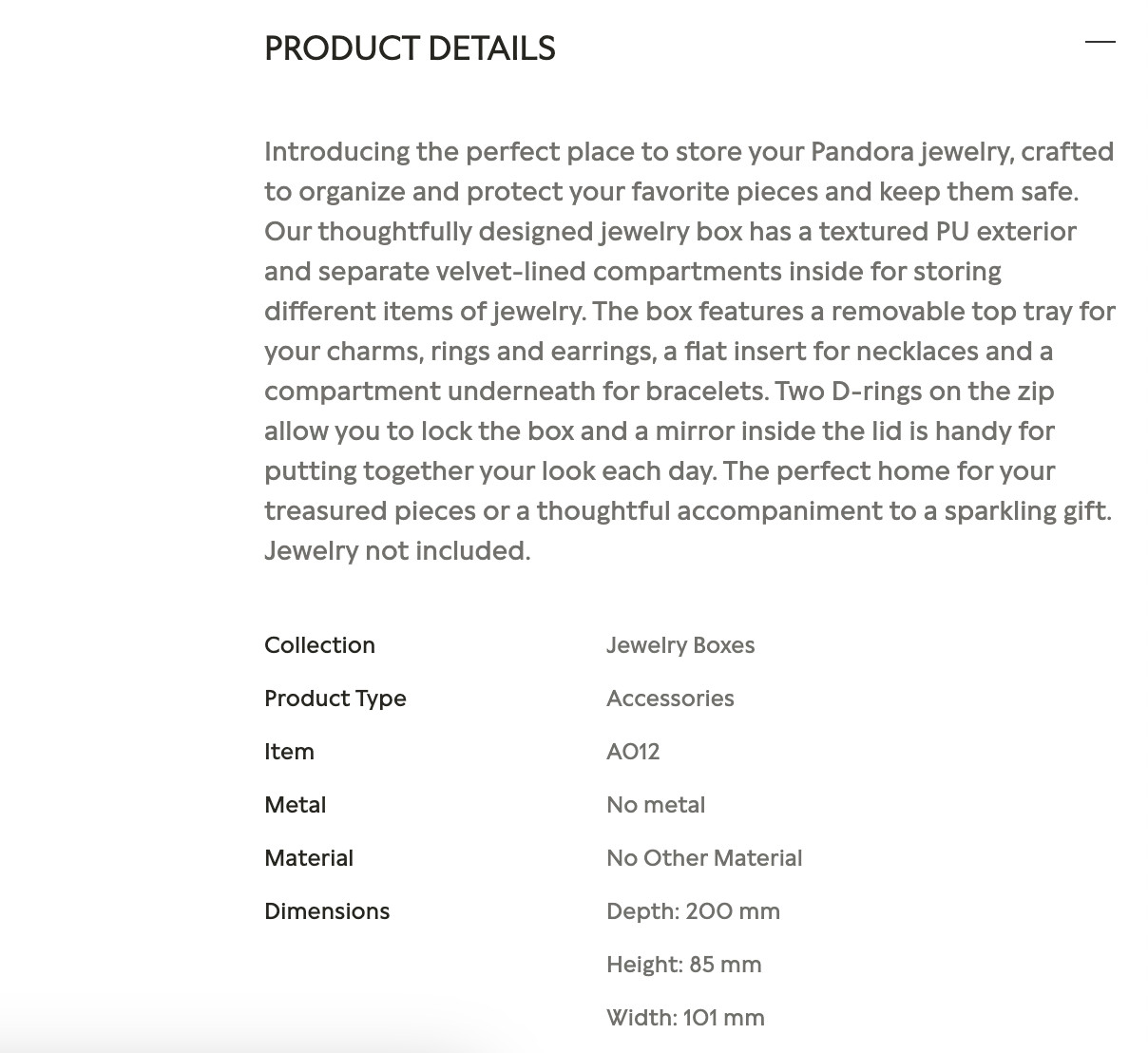This screenshot has height=1053, width=1148.
Task: Click the Width: 101 mm value
Action: coord(684,1018)
